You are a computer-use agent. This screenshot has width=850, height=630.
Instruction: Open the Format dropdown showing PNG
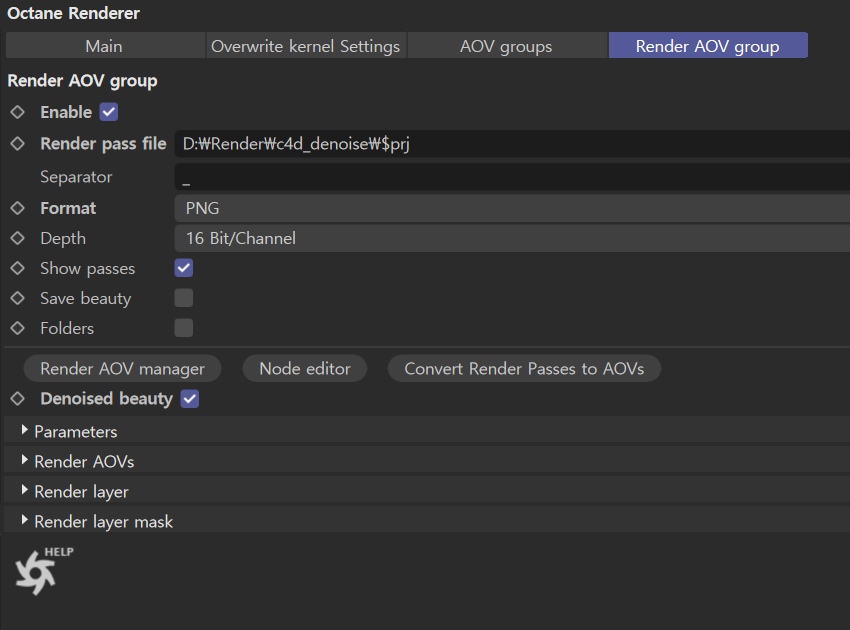(x=512, y=208)
